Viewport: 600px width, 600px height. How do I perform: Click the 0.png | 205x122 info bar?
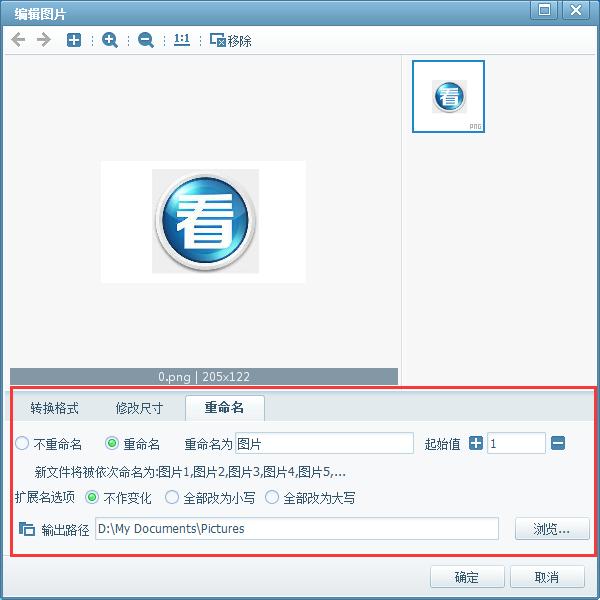tap(204, 377)
